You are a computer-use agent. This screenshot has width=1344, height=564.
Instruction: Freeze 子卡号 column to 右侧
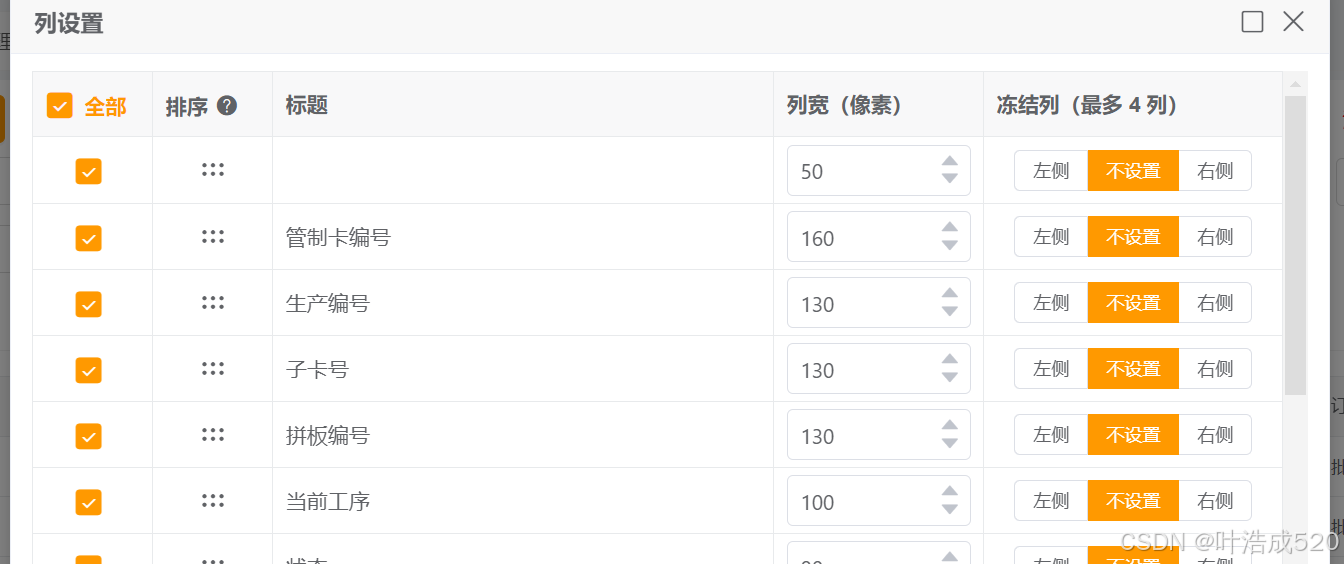[x=1215, y=369]
